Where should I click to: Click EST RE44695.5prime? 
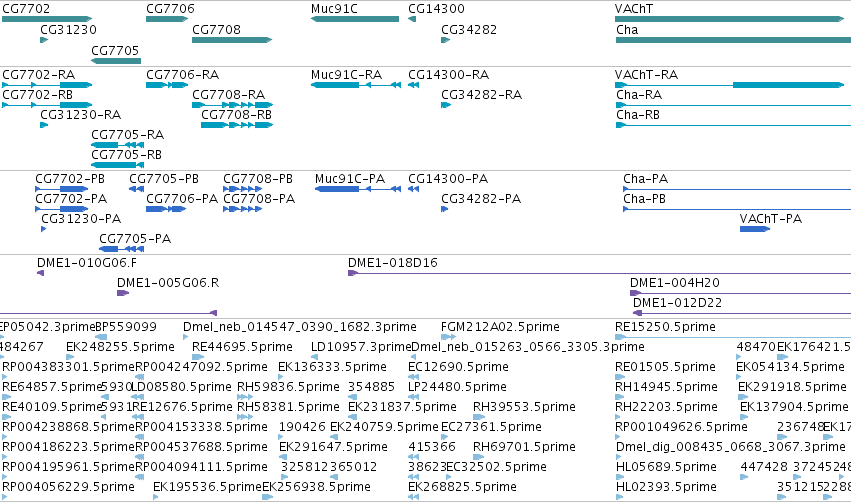click(x=198, y=357)
